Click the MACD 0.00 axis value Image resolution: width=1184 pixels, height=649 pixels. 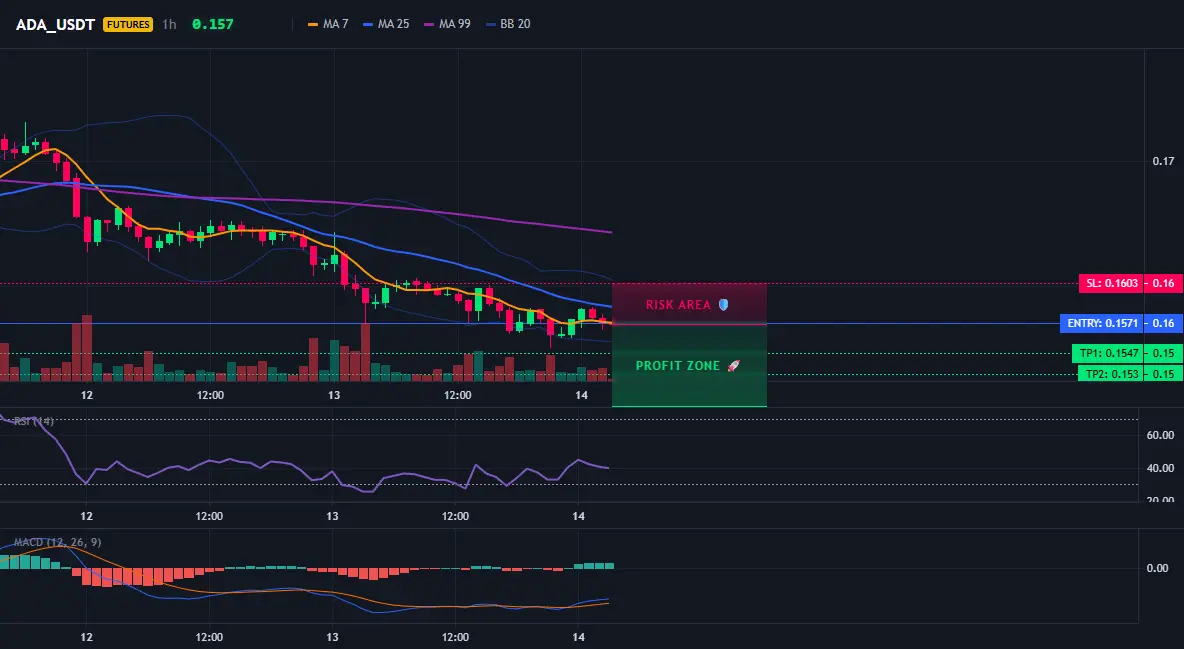pyautogui.click(x=1158, y=568)
